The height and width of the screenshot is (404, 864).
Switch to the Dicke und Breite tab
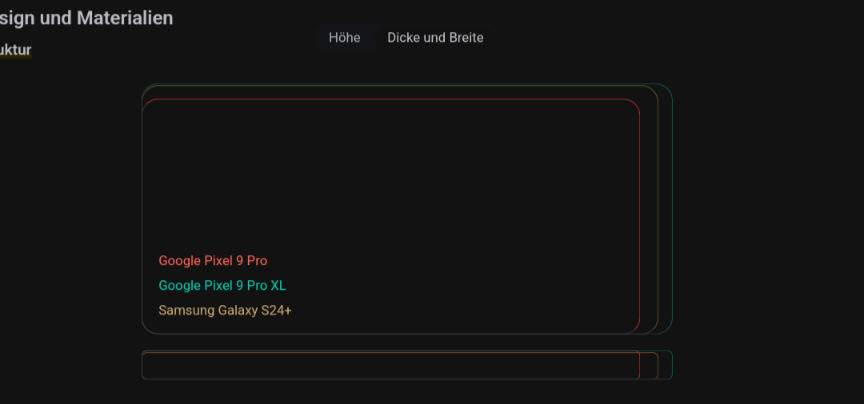pos(435,38)
